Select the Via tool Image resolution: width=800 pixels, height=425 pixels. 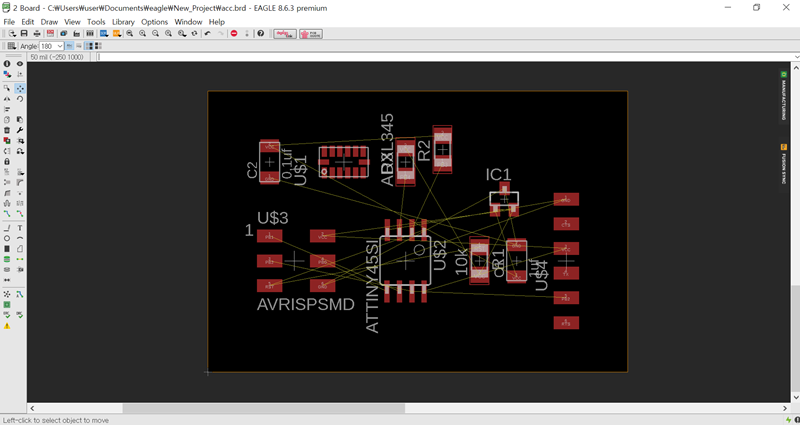tap(7, 259)
